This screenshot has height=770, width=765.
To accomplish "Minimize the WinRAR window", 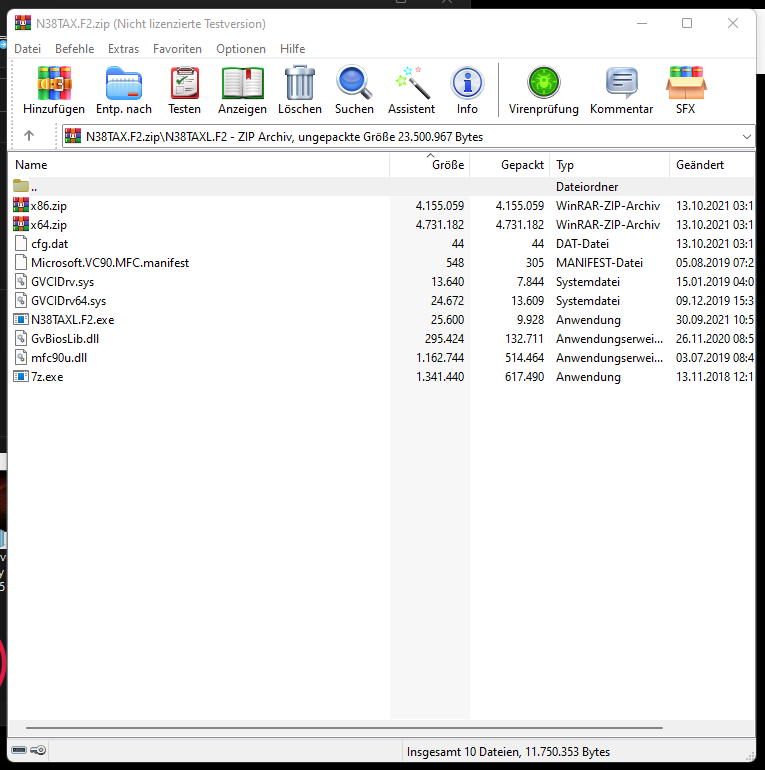I will pyautogui.click(x=642, y=23).
